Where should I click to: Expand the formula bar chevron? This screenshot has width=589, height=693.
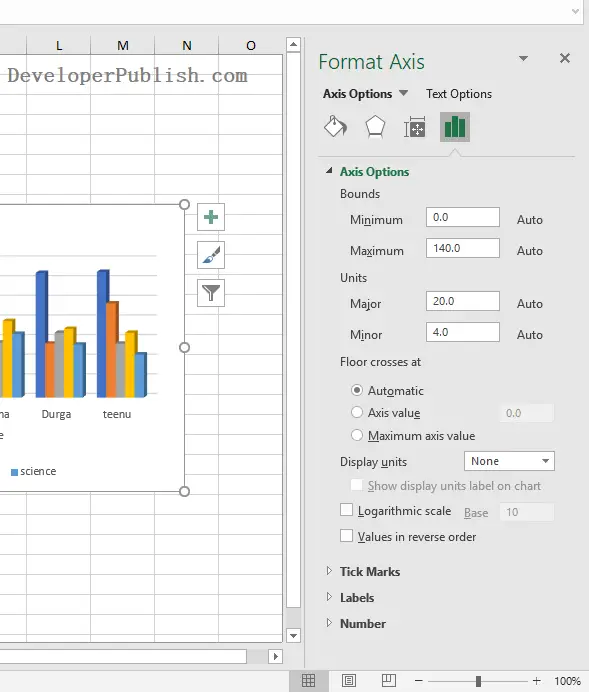(575, 11)
